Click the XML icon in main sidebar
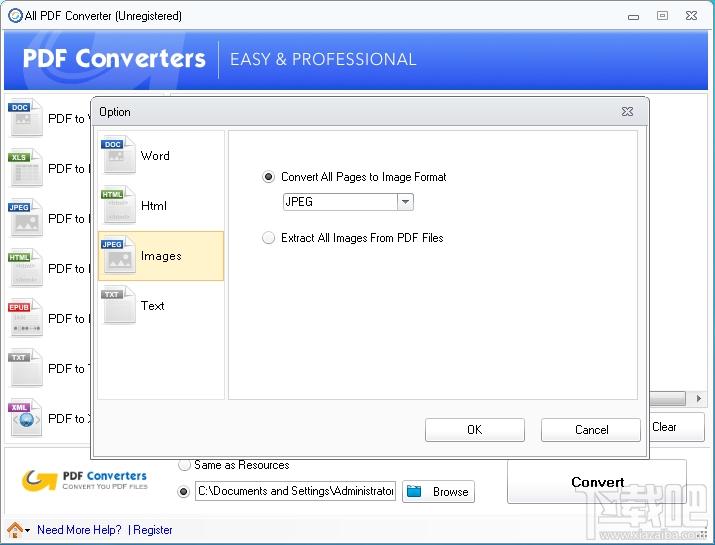 point(26,417)
